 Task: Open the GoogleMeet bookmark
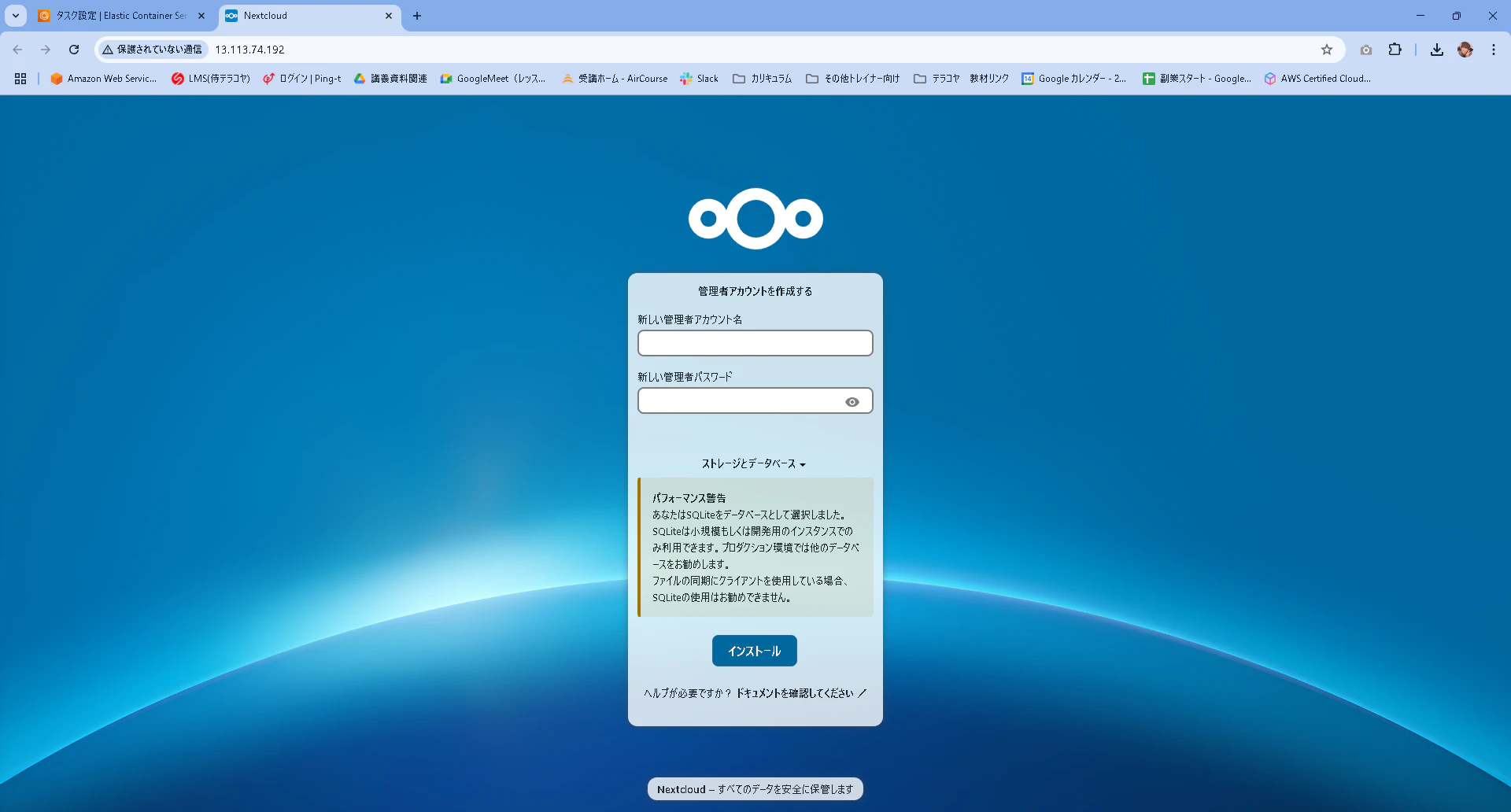click(x=493, y=79)
